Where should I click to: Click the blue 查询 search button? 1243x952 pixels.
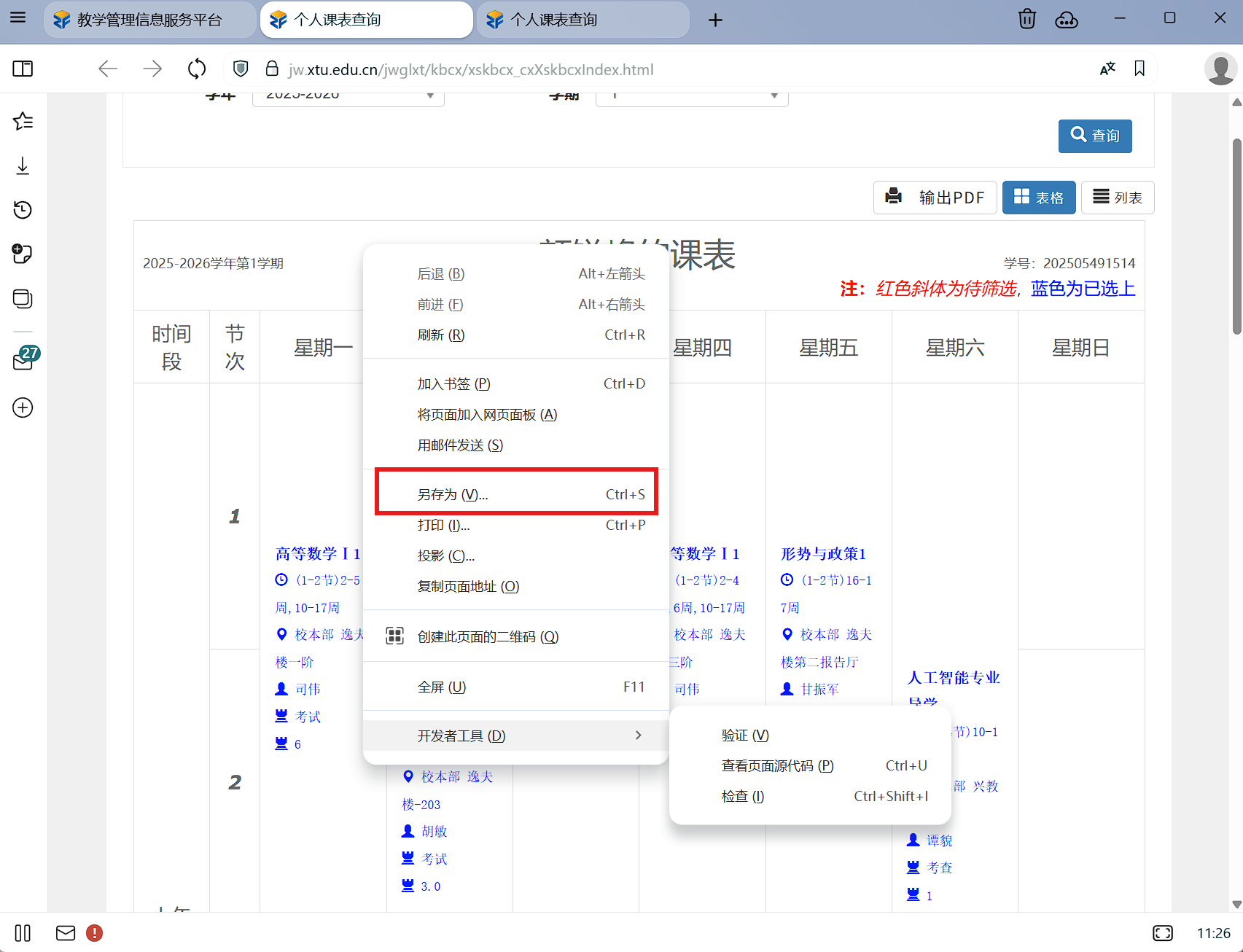coord(1094,136)
